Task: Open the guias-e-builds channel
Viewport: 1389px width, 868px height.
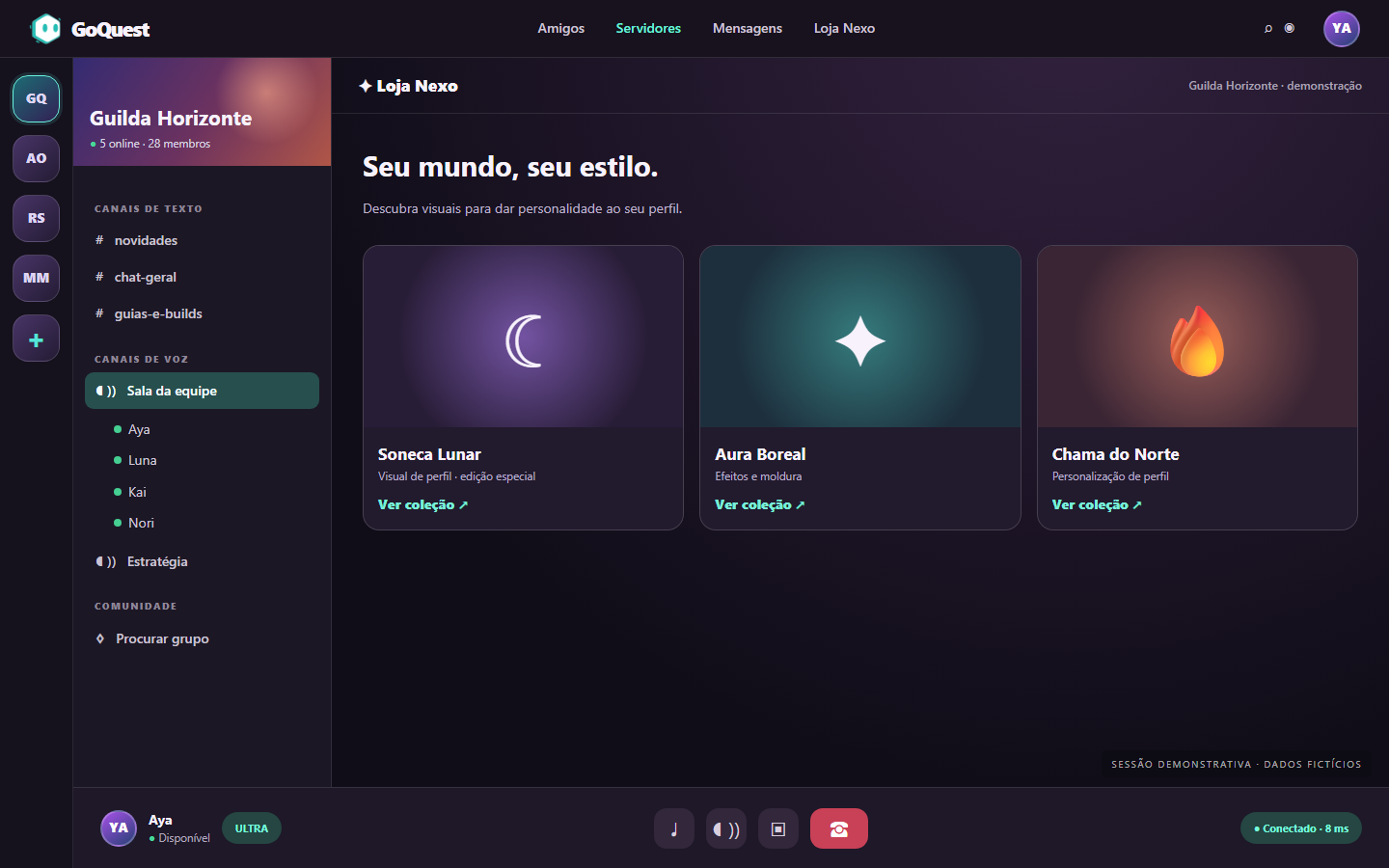Action: pyautogui.click(x=202, y=313)
